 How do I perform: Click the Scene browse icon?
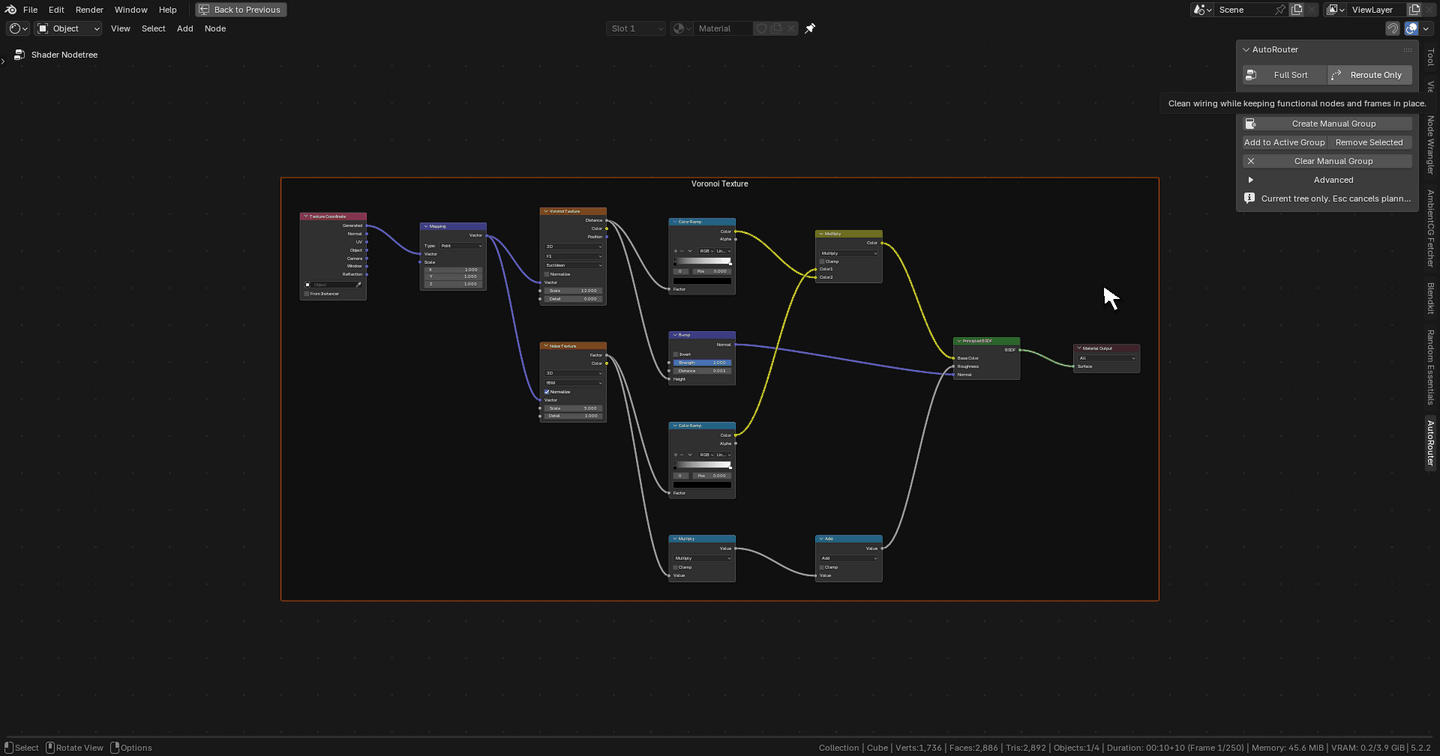[1202, 9]
